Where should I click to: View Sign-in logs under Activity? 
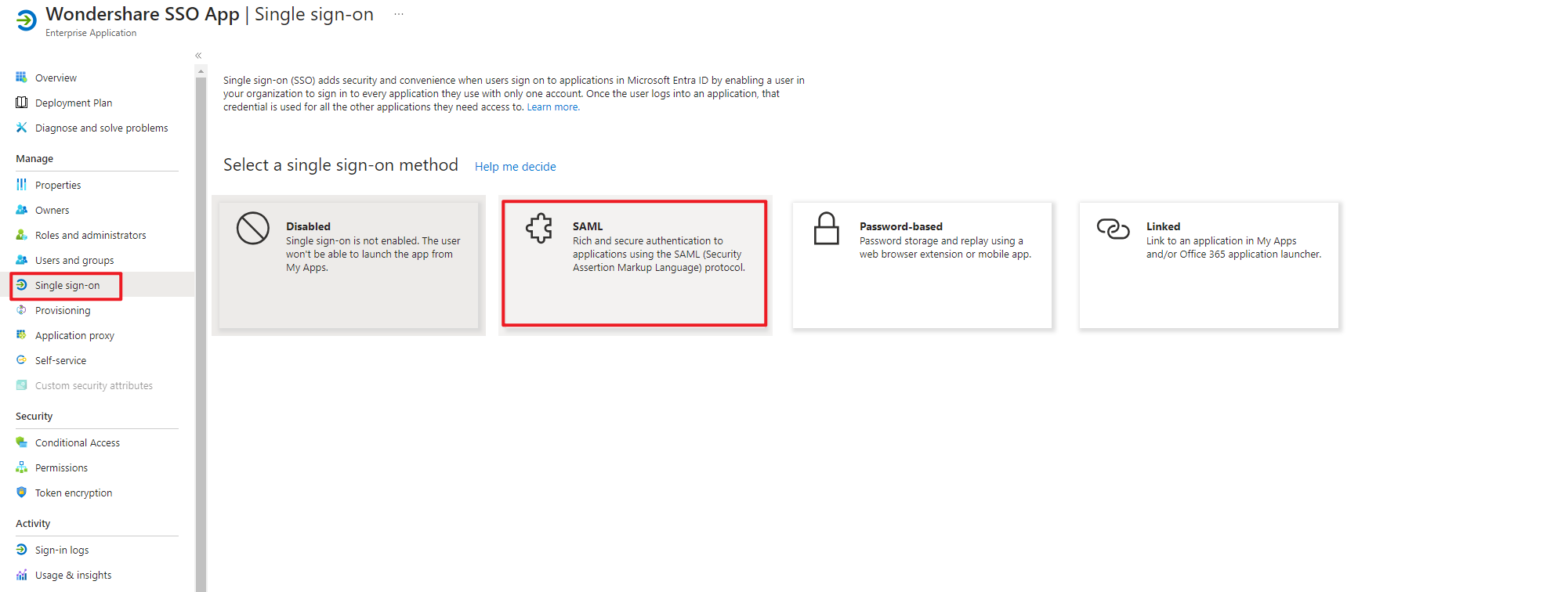pyautogui.click(x=62, y=550)
